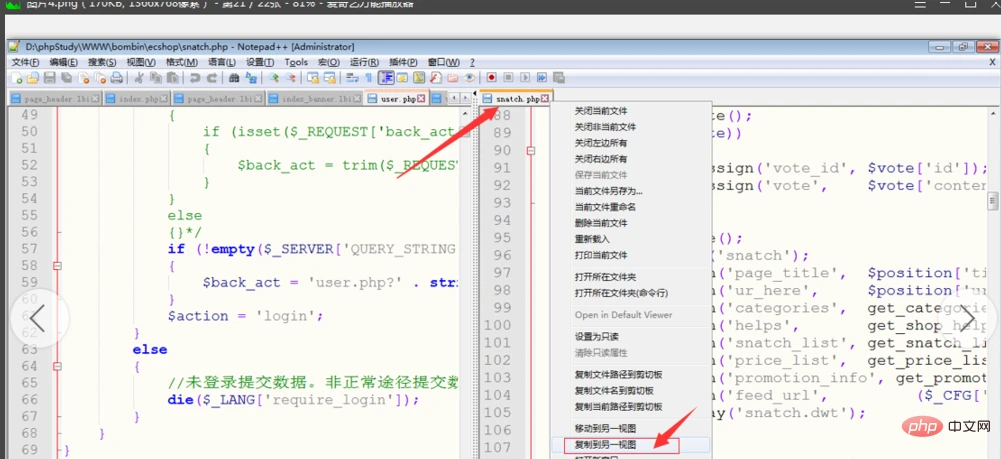Start macro recording with the red dot
This screenshot has height=459, width=1001.
492,78
